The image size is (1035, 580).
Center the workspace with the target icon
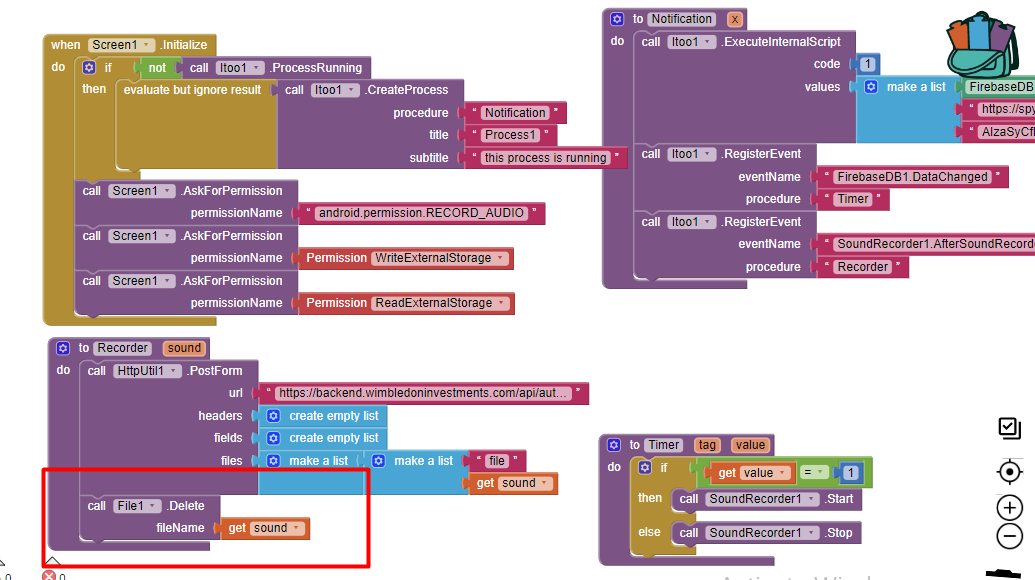(x=1009, y=472)
